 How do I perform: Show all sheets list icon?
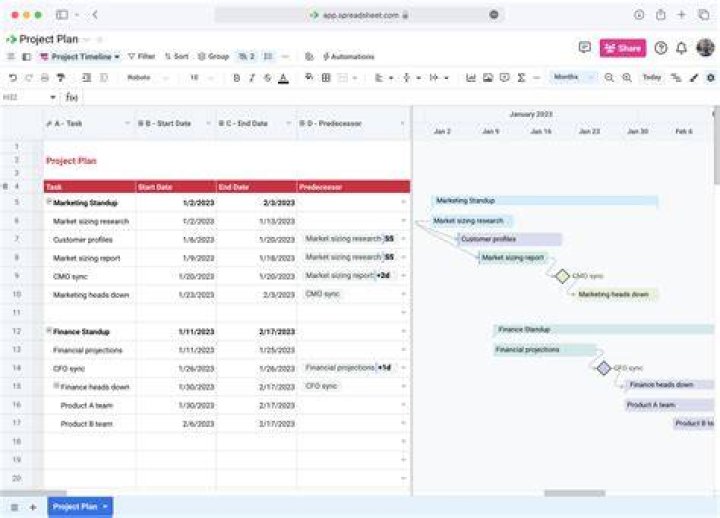point(14,507)
